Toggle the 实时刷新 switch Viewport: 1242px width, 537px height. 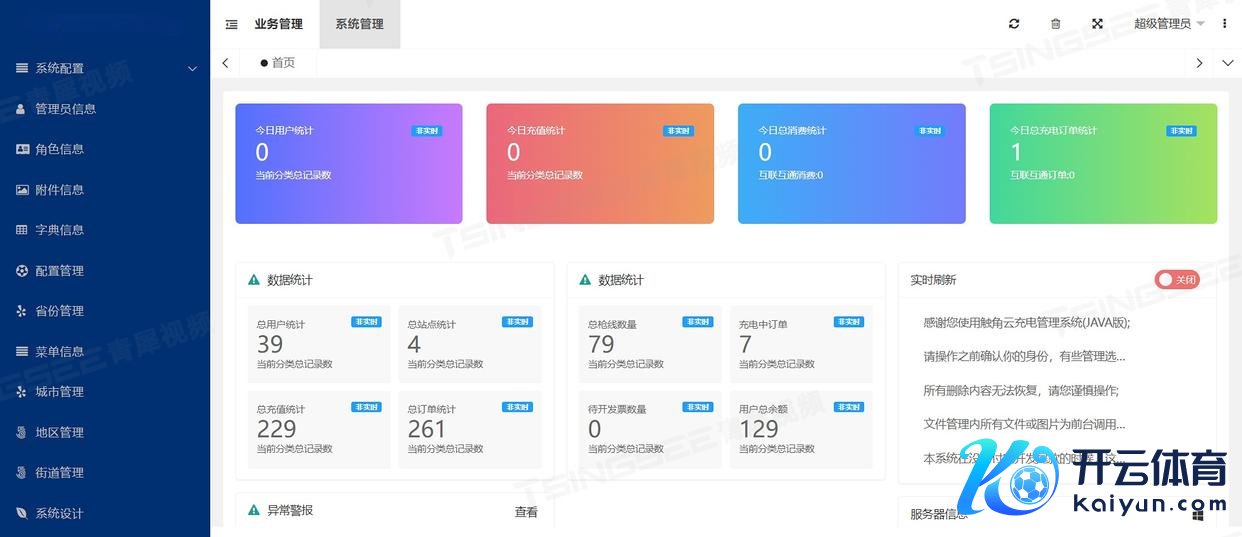click(1177, 280)
